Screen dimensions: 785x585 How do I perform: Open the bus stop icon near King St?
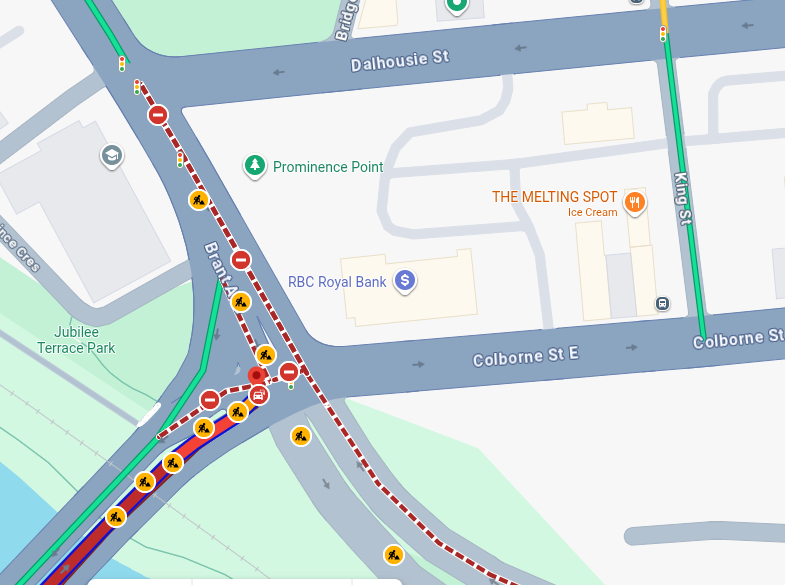(x=662, y=303)
